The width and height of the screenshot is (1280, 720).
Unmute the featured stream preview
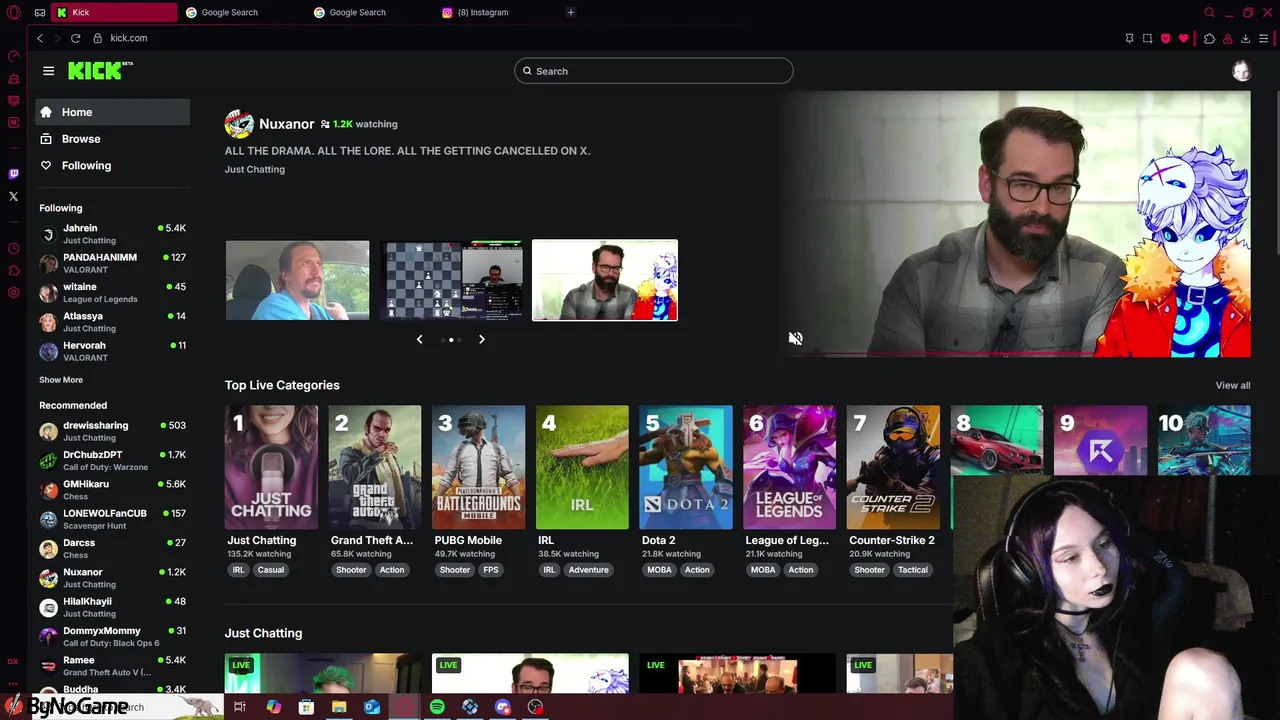[x=795, y=339]
